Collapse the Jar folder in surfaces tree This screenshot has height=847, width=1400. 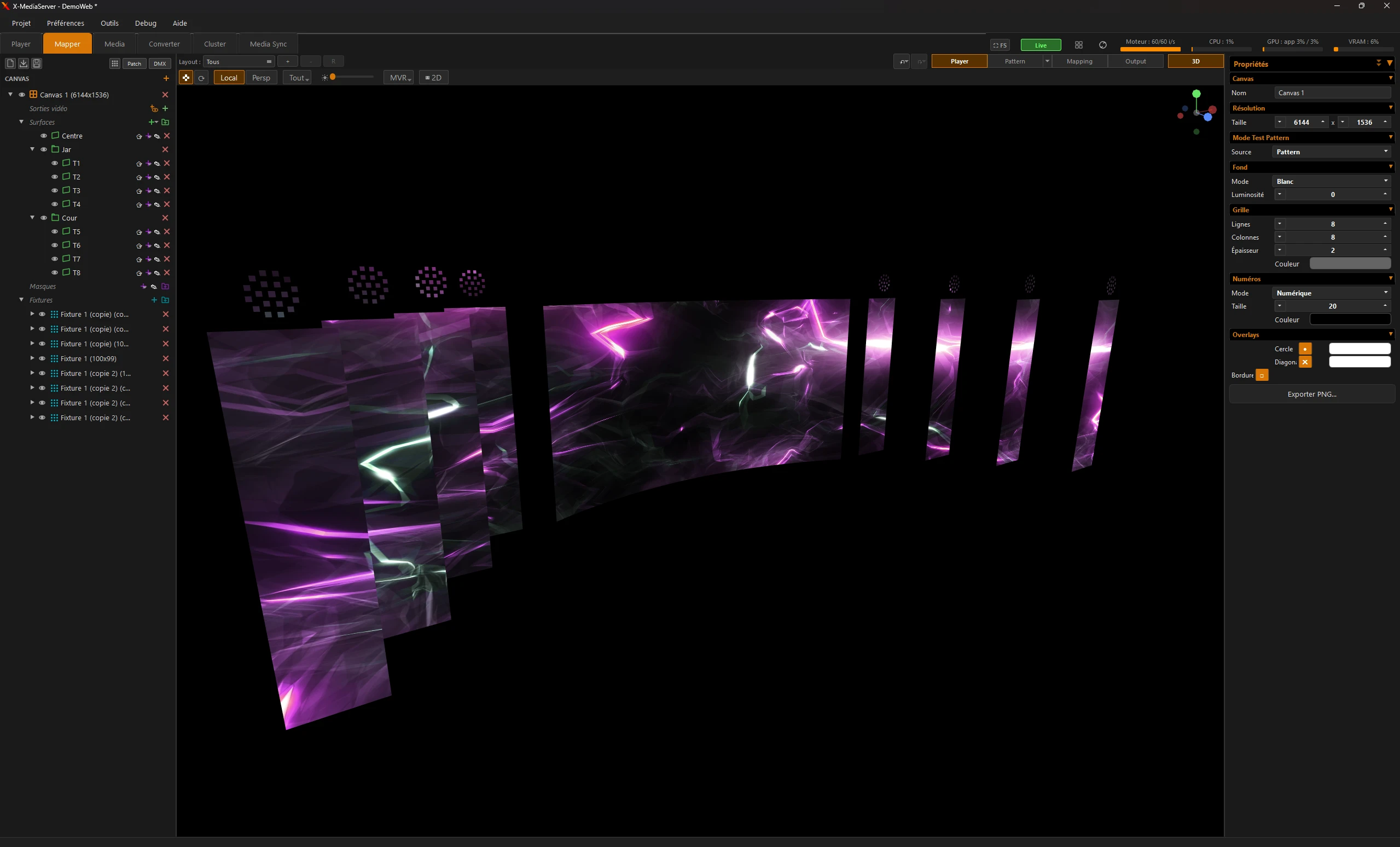click(32, 149)
